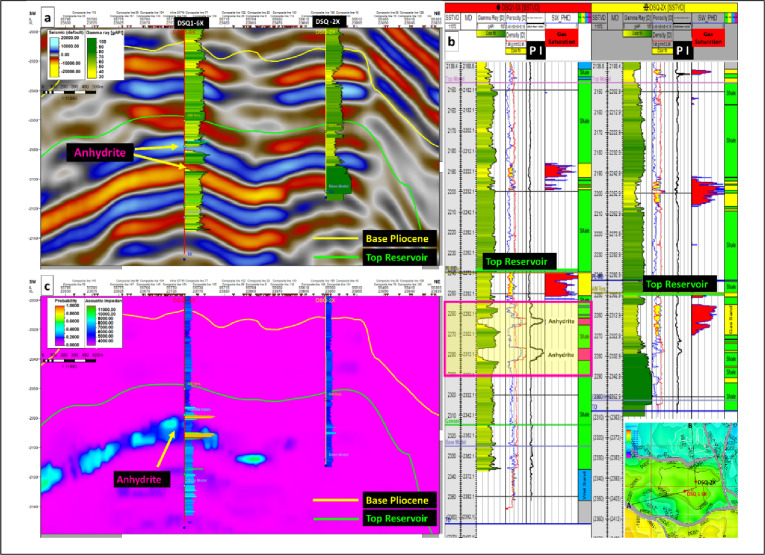Select the pink Anhydrite label in panel a
This screenshot has width=765, height=555.
tap(100, 153)
